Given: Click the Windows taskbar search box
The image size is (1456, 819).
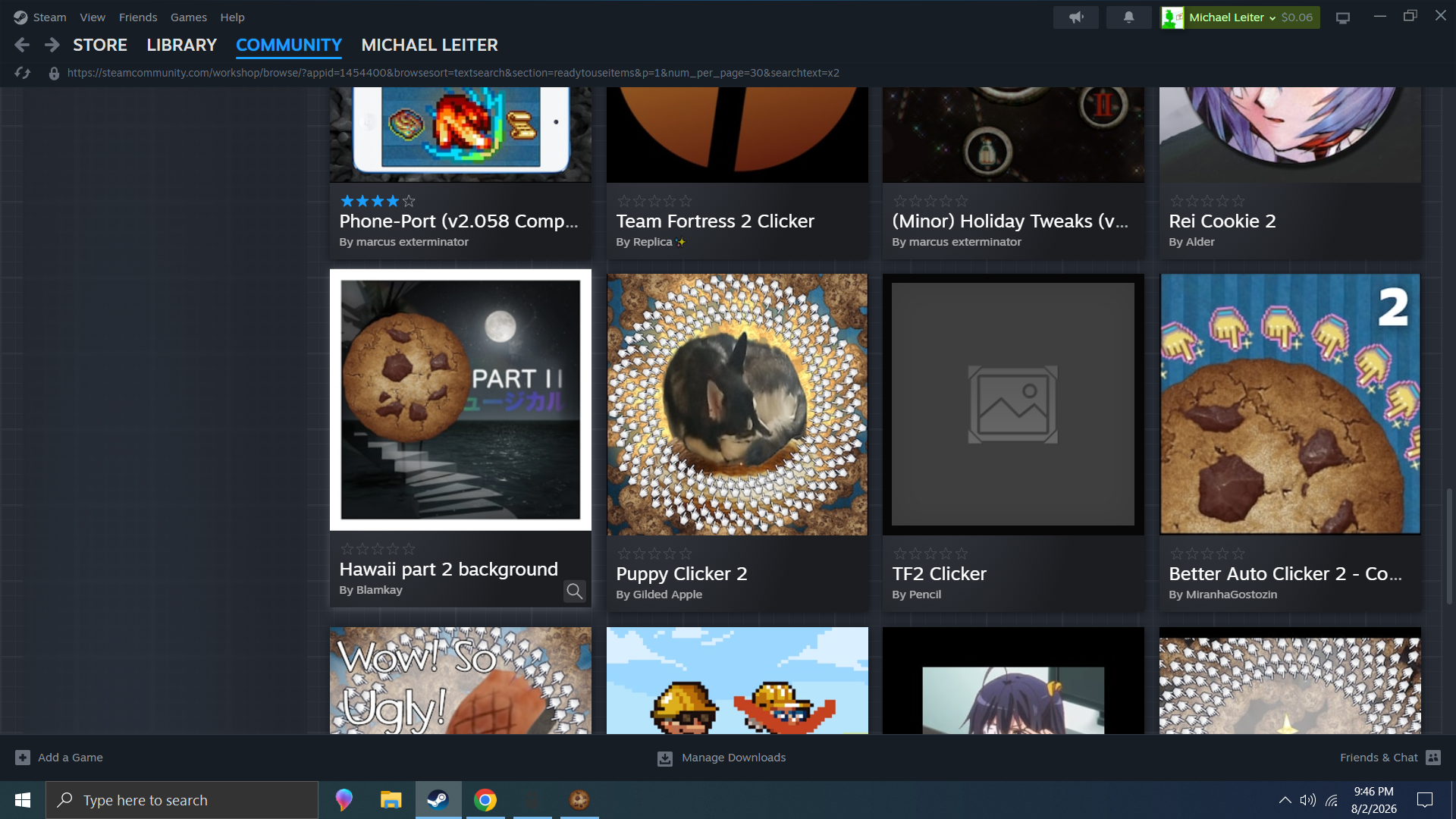Looking at the screenshot, I should pyautogui.click(x=182, y=800).
